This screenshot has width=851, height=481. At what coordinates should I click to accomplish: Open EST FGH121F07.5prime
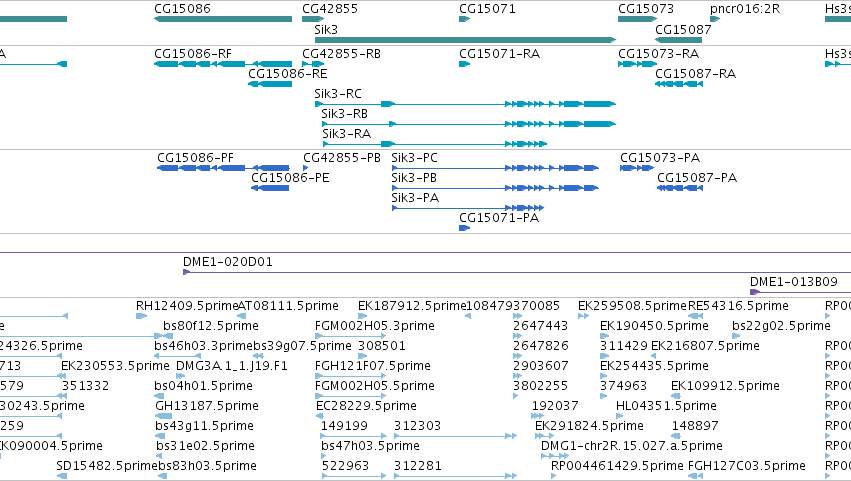click(372, 366)
